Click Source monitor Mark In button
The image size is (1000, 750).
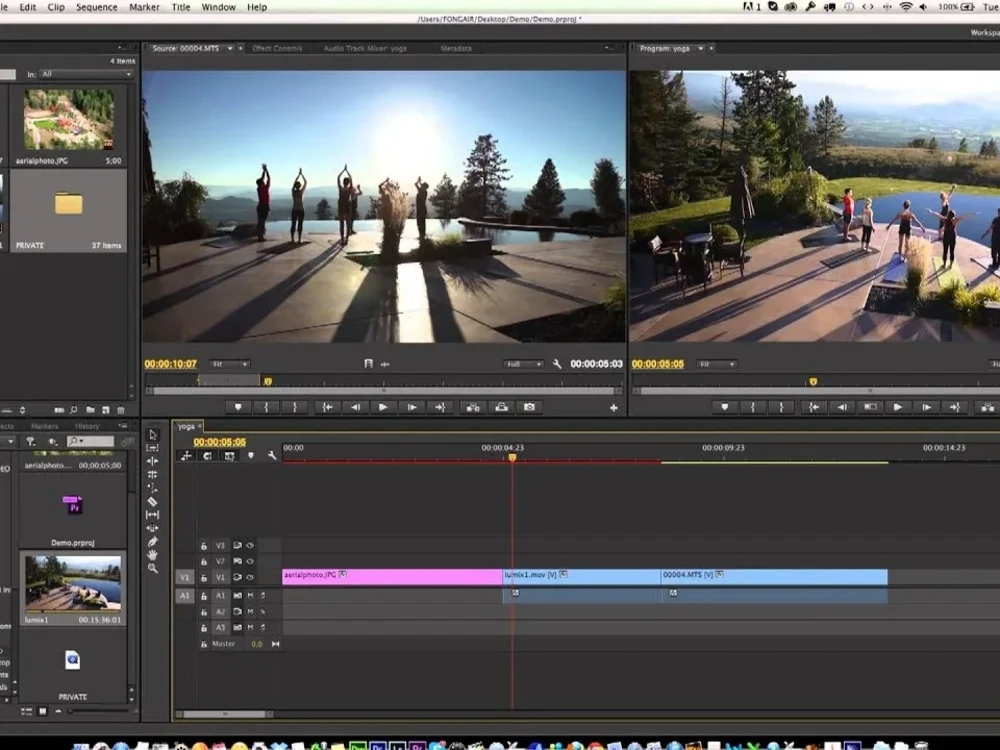267,407
